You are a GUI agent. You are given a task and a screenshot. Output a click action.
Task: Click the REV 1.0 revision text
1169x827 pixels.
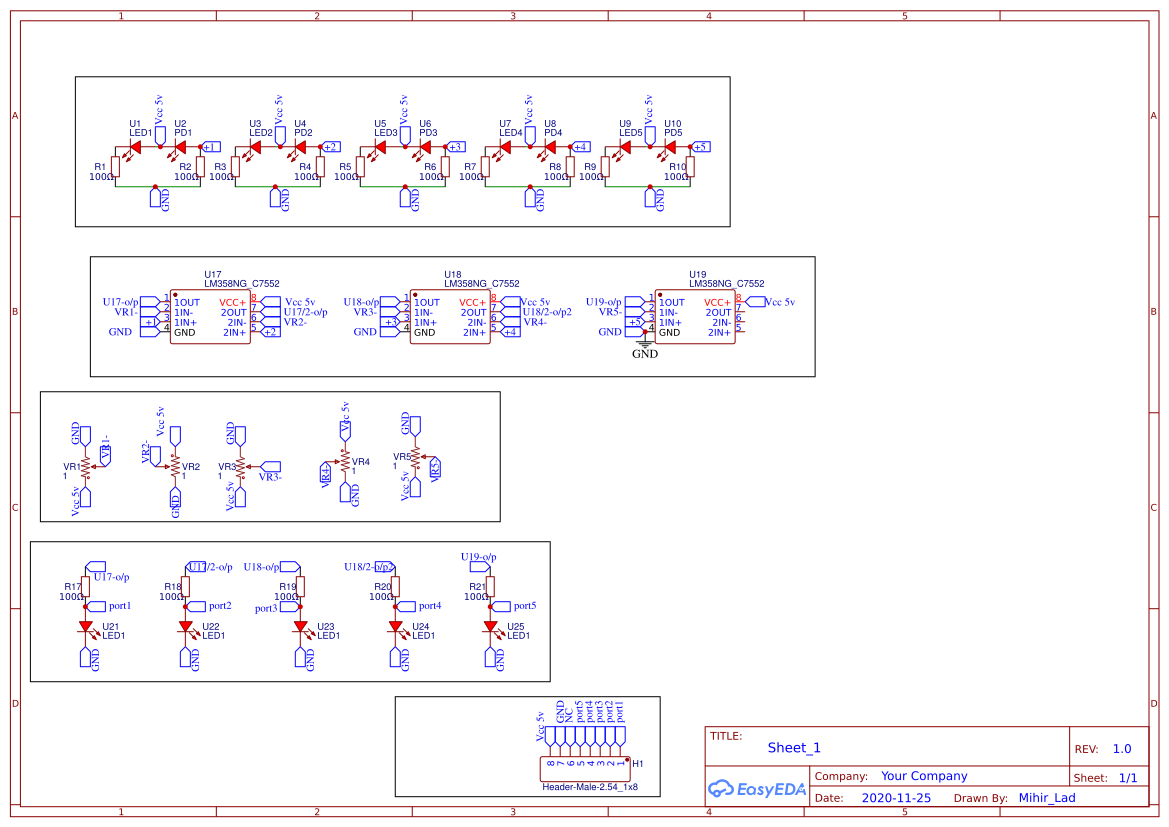pos(1121,748)
